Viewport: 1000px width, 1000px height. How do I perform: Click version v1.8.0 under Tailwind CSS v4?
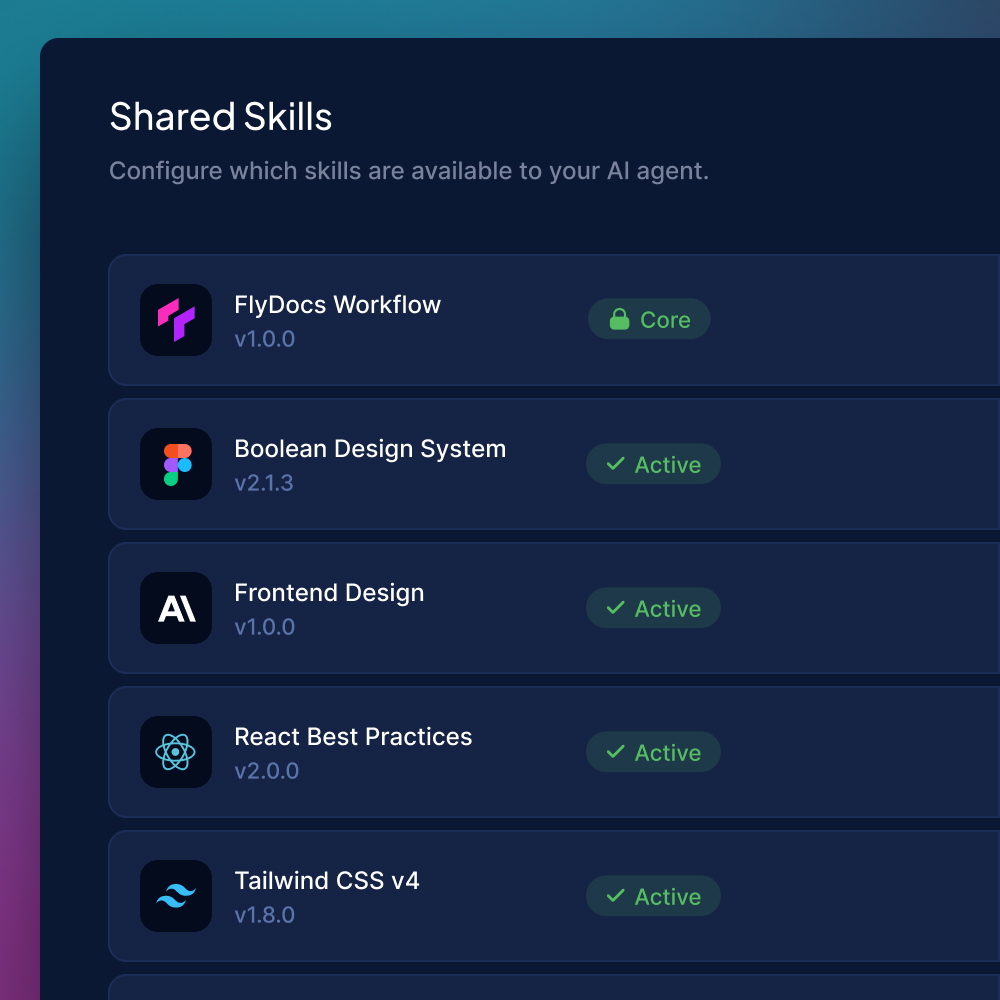point(265,916)
